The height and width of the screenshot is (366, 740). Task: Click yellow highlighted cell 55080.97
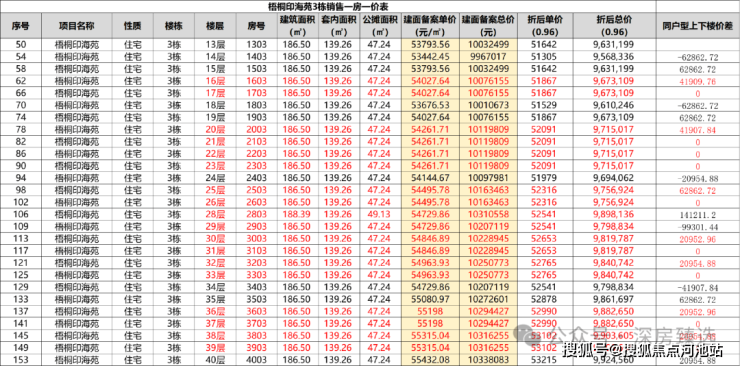pyautogui.click(x=430, y=299)
